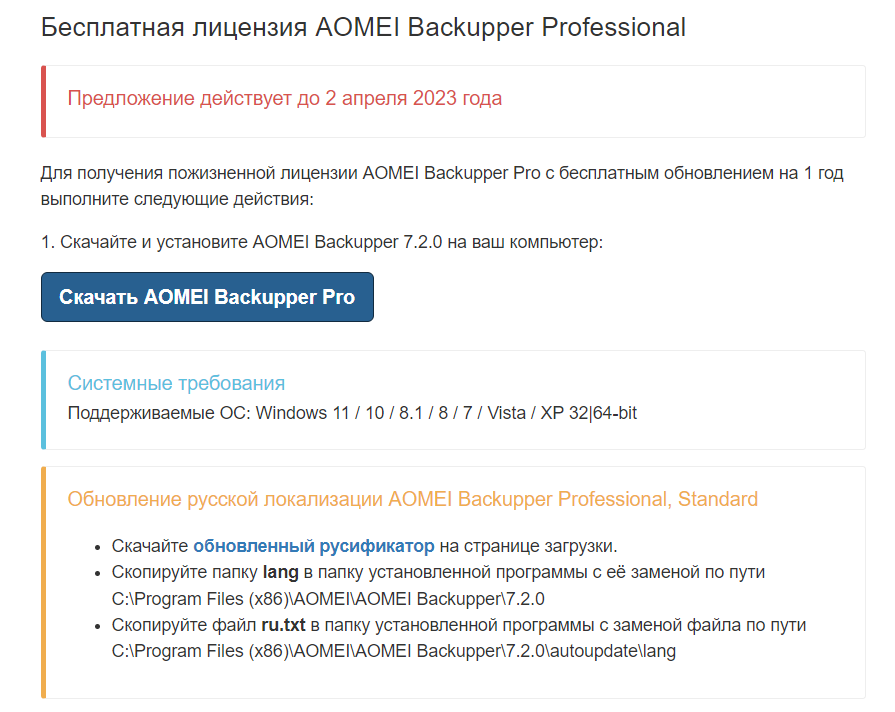Click the bullet before Скопируйте папку lang
The image size is (895, 712).
pyautogui.click(x=97, y=573)
